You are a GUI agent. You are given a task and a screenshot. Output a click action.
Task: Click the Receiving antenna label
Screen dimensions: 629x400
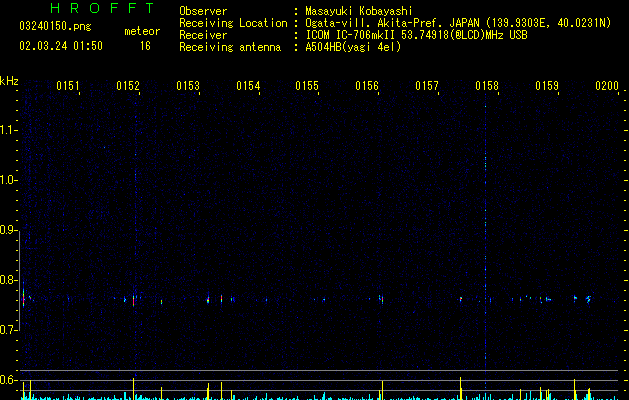tap(230, 47)
